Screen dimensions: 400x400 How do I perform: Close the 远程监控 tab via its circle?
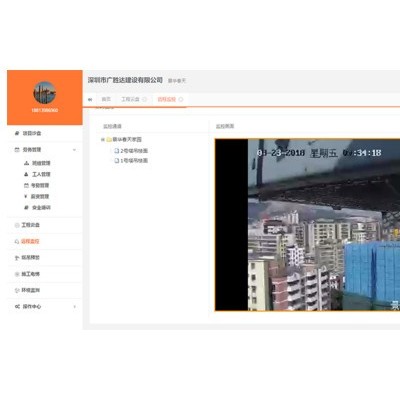(x=181, y=99)
